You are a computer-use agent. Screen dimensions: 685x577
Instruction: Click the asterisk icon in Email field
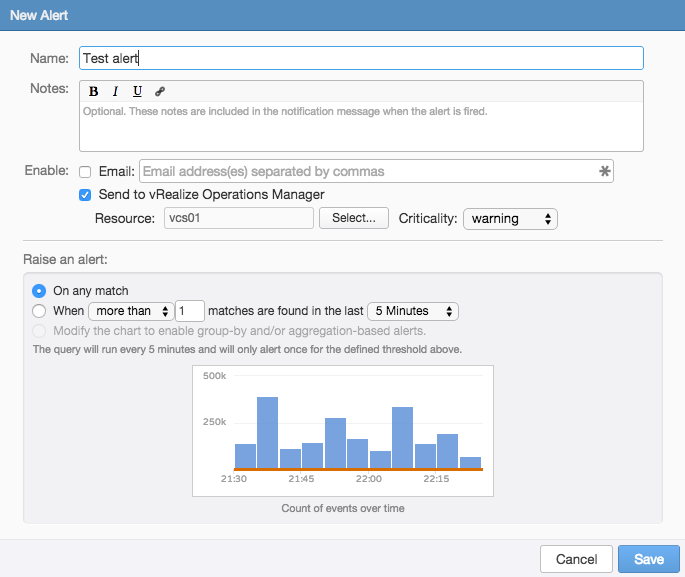pos(604,171)
